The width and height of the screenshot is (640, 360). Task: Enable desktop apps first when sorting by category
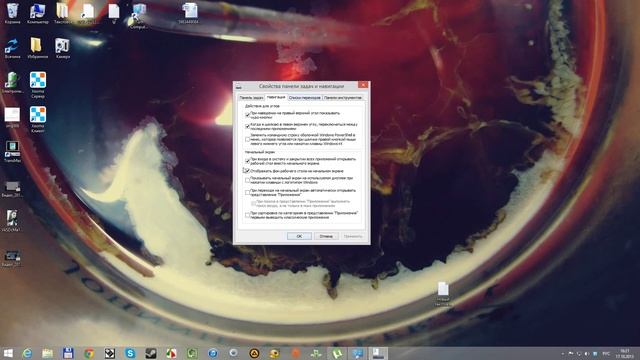pos(247,215)
